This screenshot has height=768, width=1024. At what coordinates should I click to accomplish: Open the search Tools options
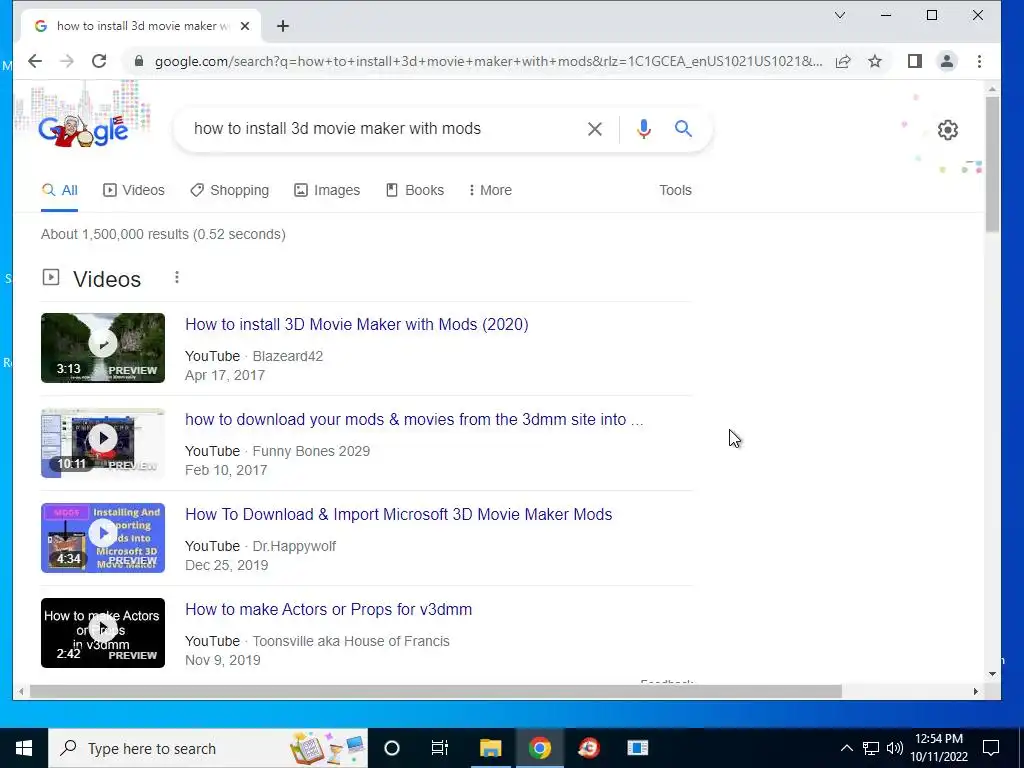coord(675,190)
